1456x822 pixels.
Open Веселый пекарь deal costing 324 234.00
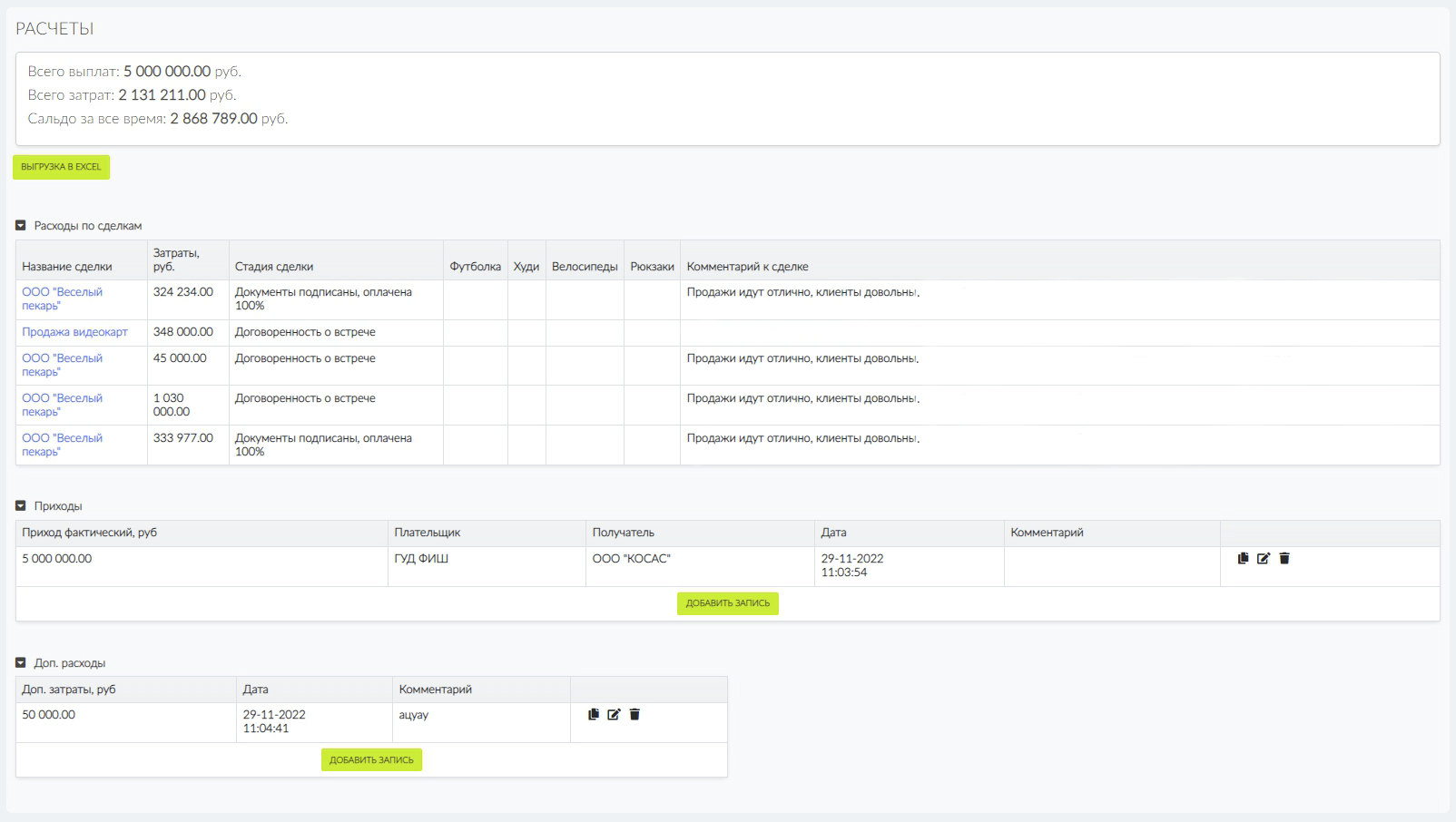coord(63,298)
